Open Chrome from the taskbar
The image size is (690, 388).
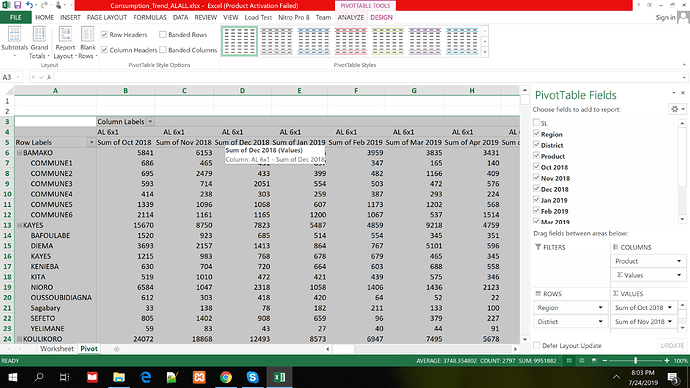point(226,377)
